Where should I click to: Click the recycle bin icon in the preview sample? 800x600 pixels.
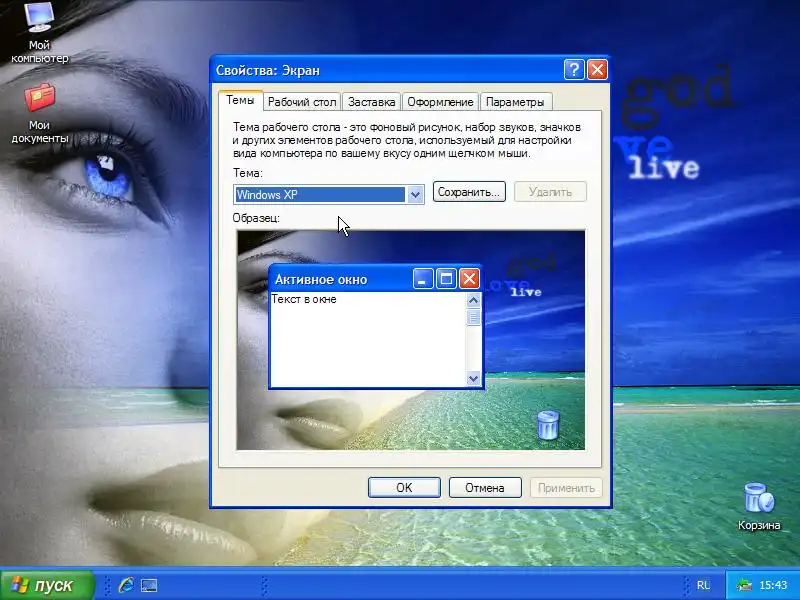tap(548, 425)
